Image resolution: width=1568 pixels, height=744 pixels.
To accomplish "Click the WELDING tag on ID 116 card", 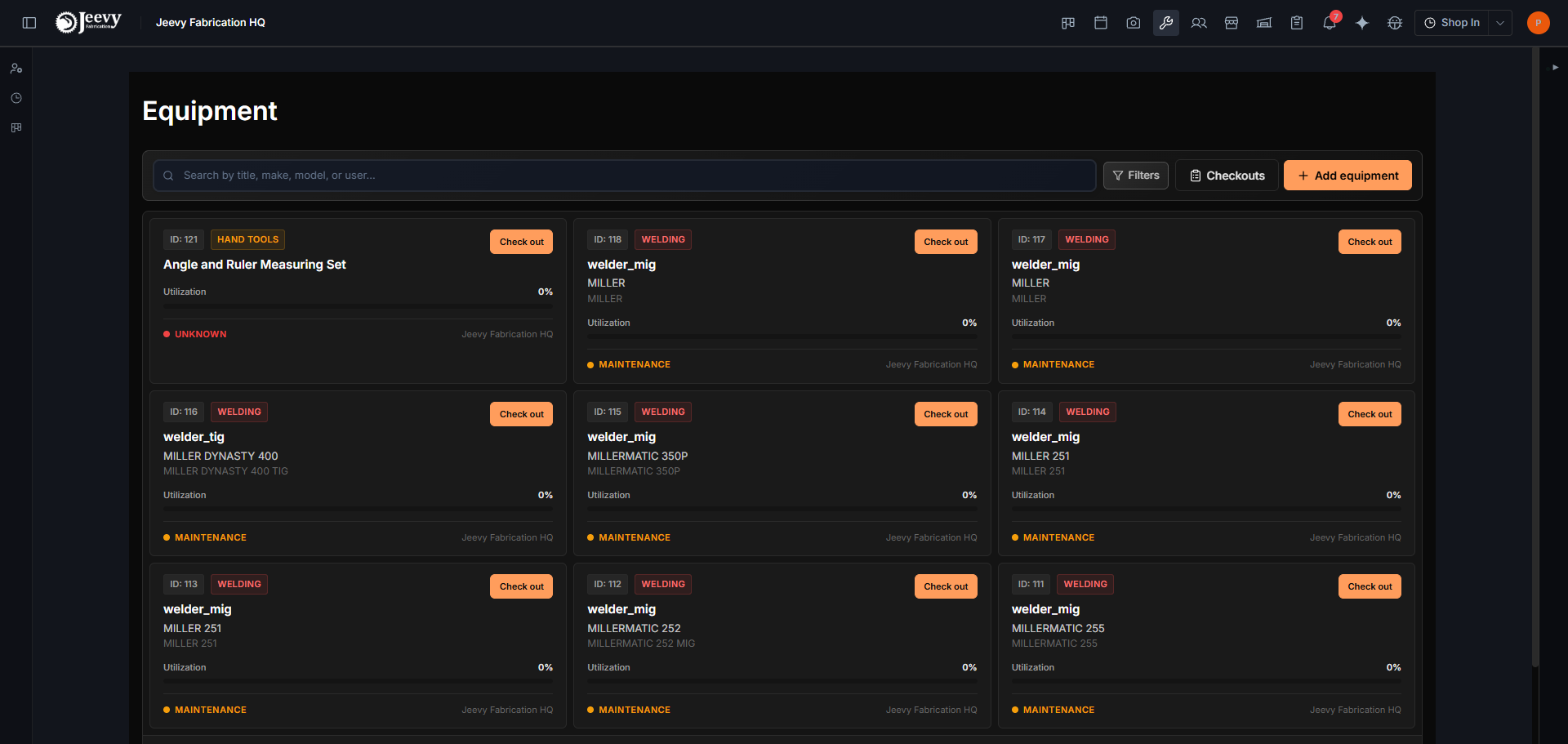I will (239, 412).
